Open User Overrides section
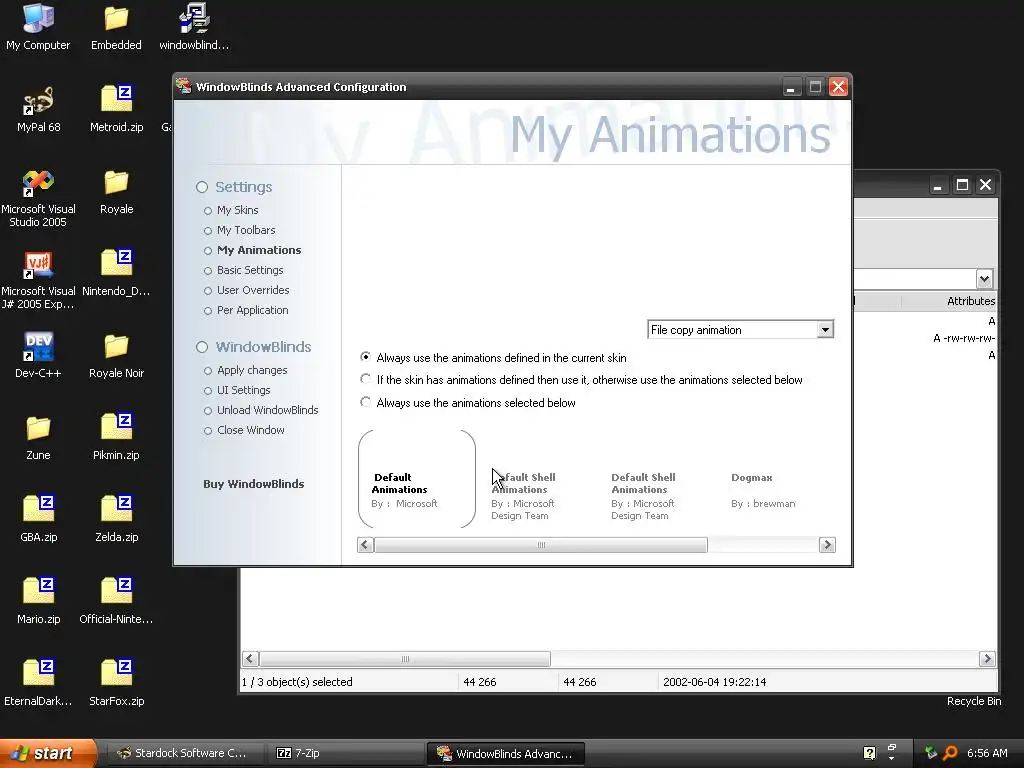This screenshot has height=768, width=1024. pos(253,291)
